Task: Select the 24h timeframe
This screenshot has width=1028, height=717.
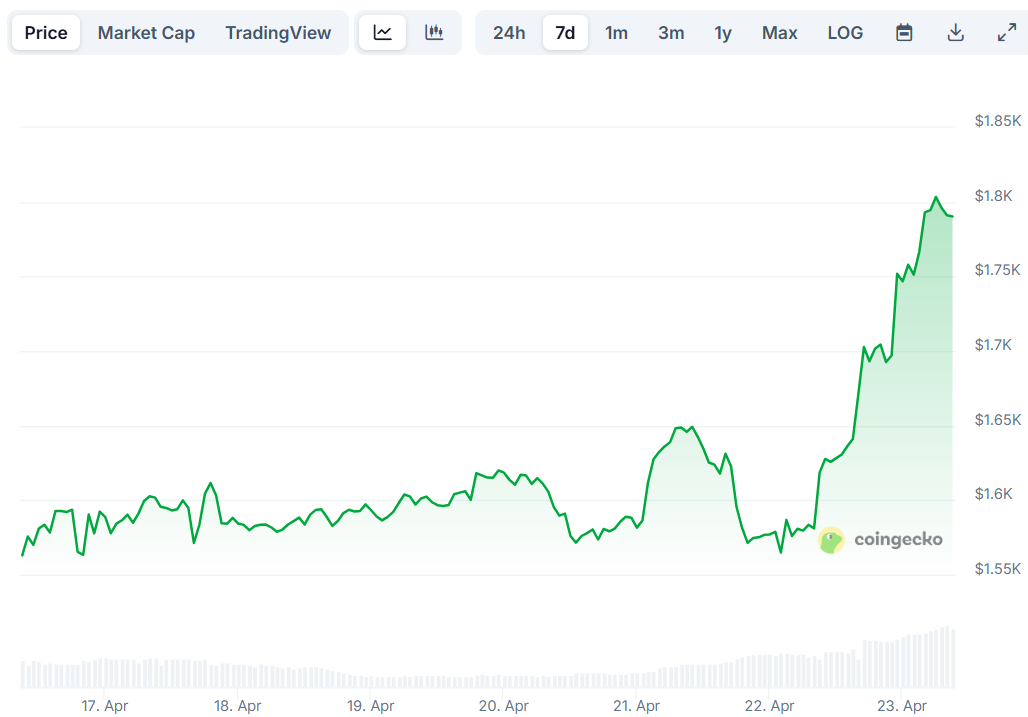Action: pyautogui.click(x=509, y=32)
